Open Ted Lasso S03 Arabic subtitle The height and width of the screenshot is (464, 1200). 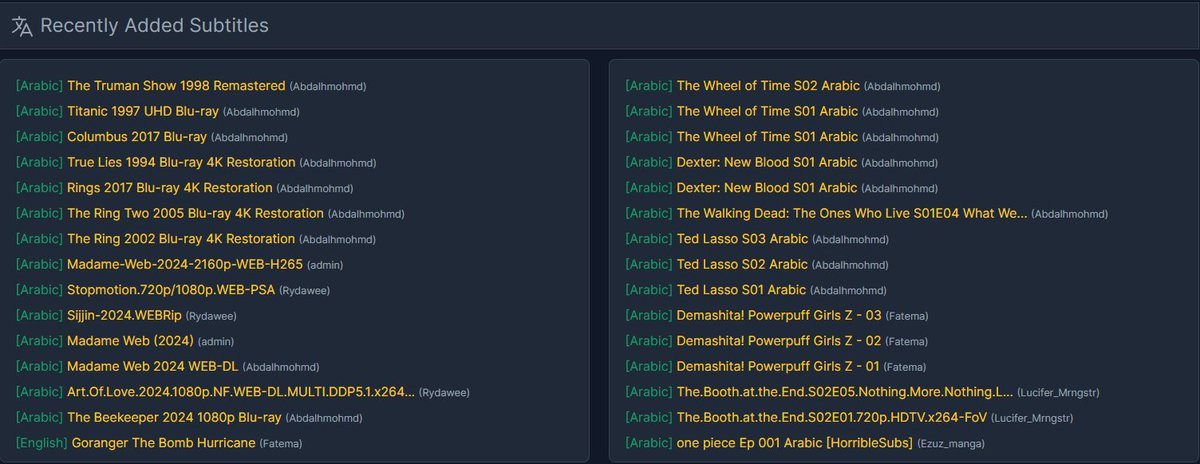[x=742, y=239]
